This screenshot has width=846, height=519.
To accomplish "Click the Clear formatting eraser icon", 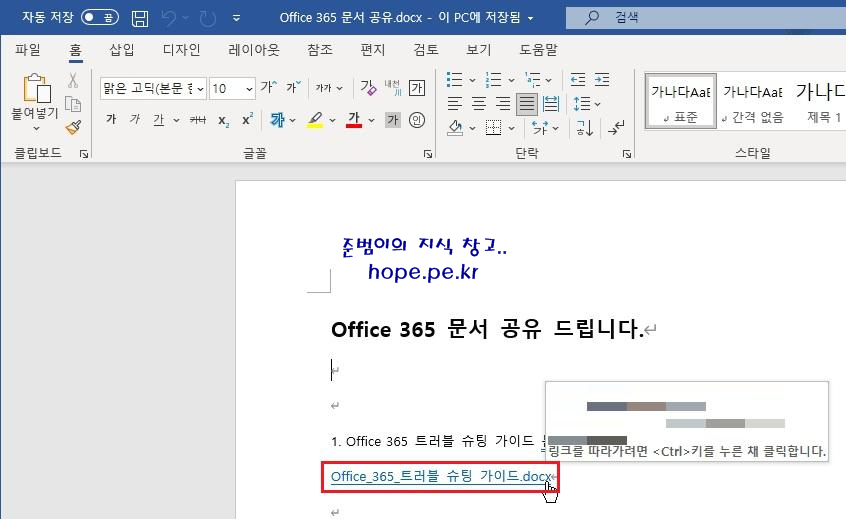I will [x=368, y=87].
